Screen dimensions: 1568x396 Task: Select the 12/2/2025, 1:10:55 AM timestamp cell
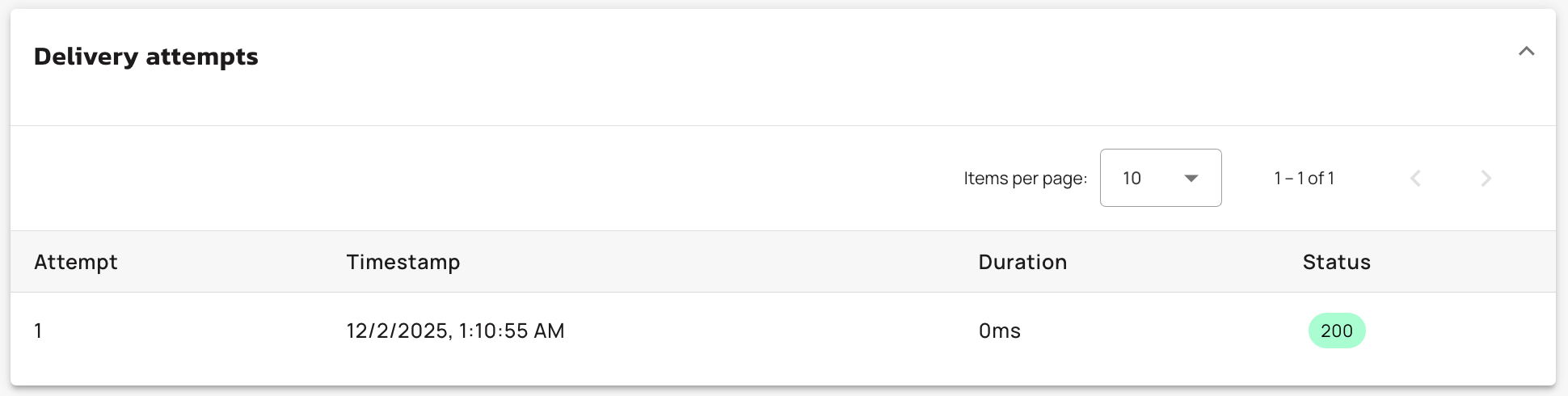[455, 331]
